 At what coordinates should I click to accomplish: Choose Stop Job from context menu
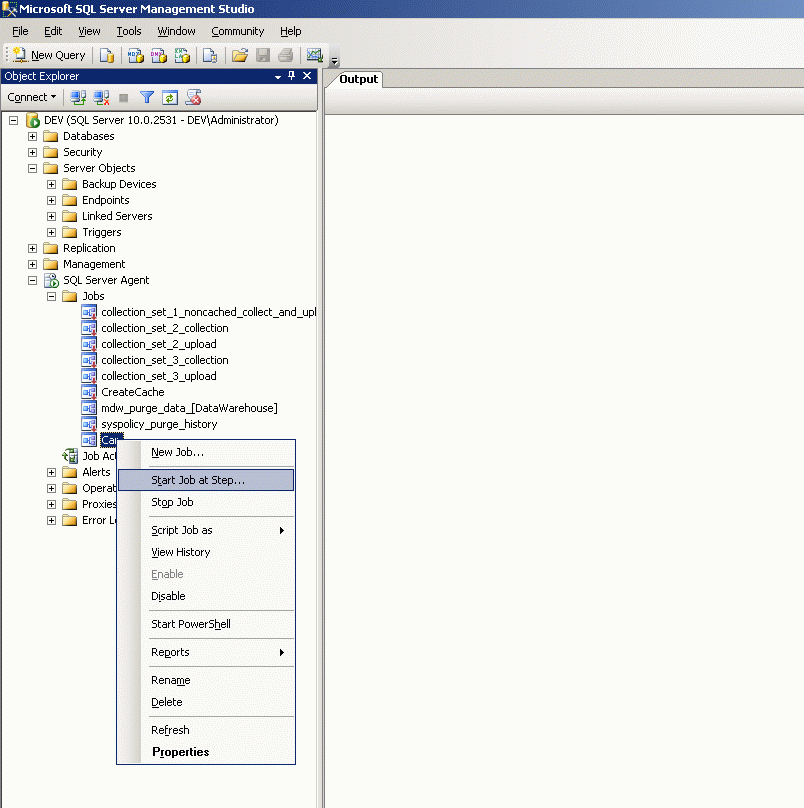point(206,502)
